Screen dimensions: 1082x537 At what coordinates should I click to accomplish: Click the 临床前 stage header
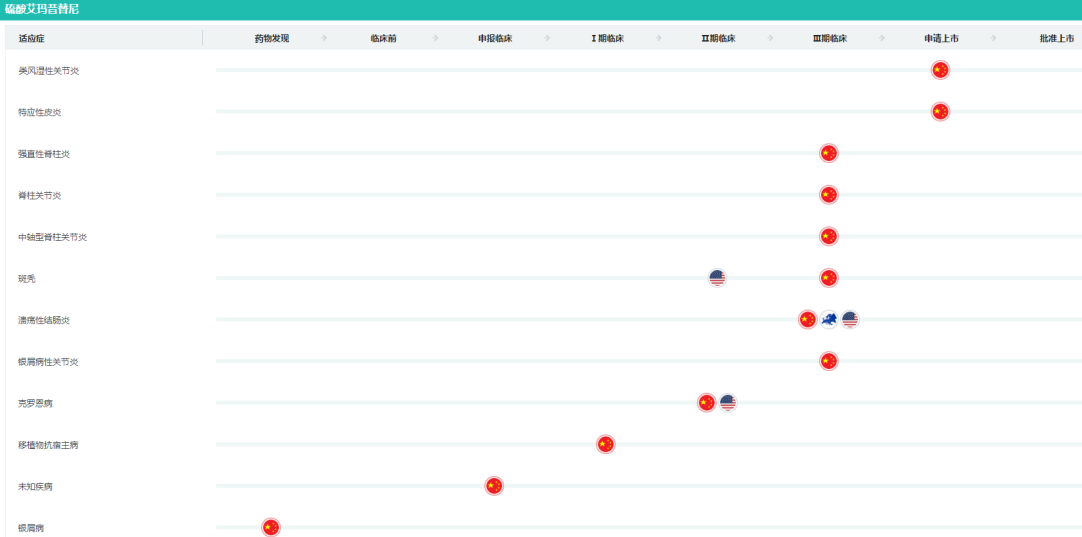point(384,39)
